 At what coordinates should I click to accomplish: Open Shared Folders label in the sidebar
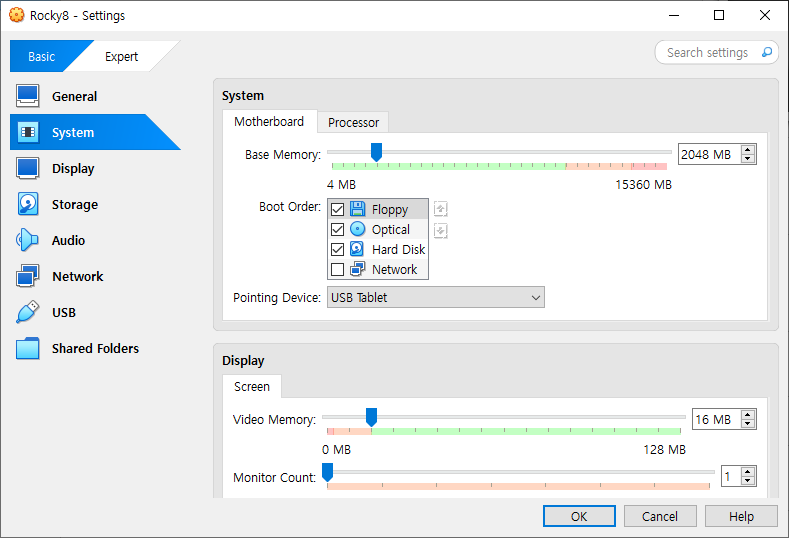(95, 348)
